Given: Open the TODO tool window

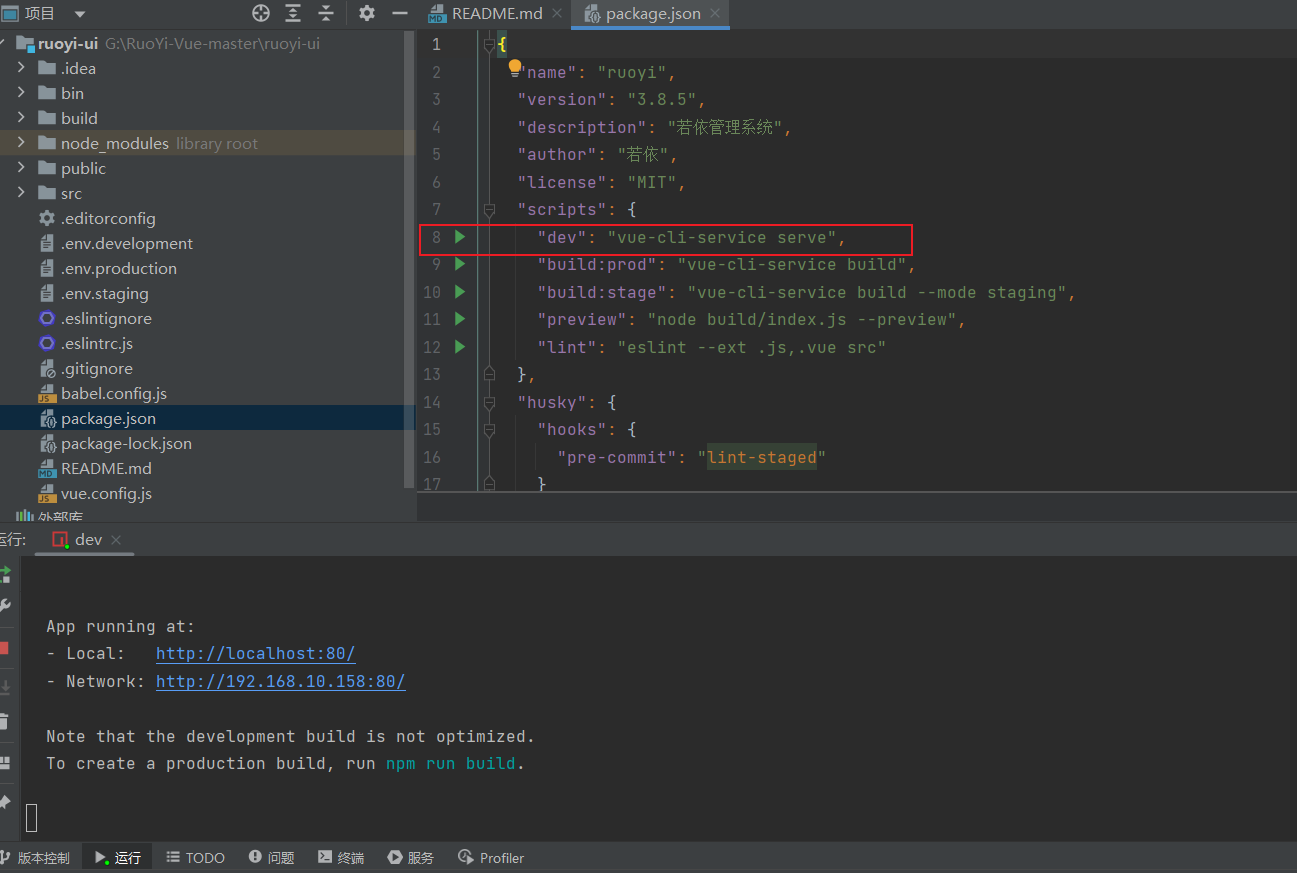Looking at the screenshot, I should pyautogui.click(x=195, y=857).
